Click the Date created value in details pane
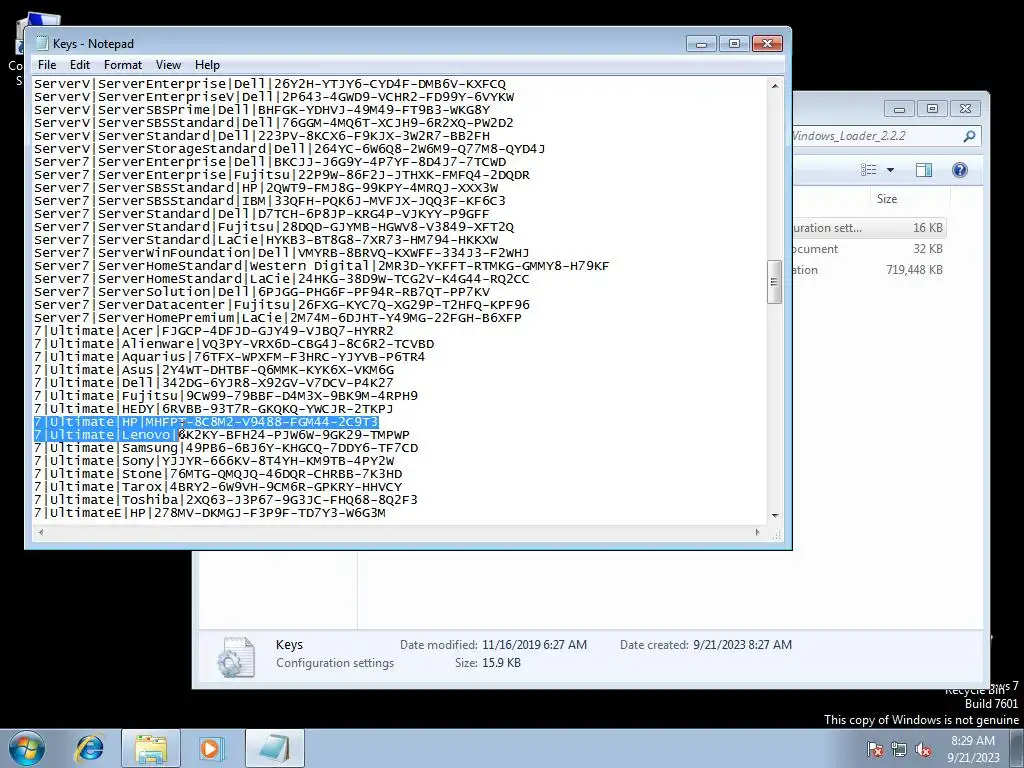 pos(743,645)
